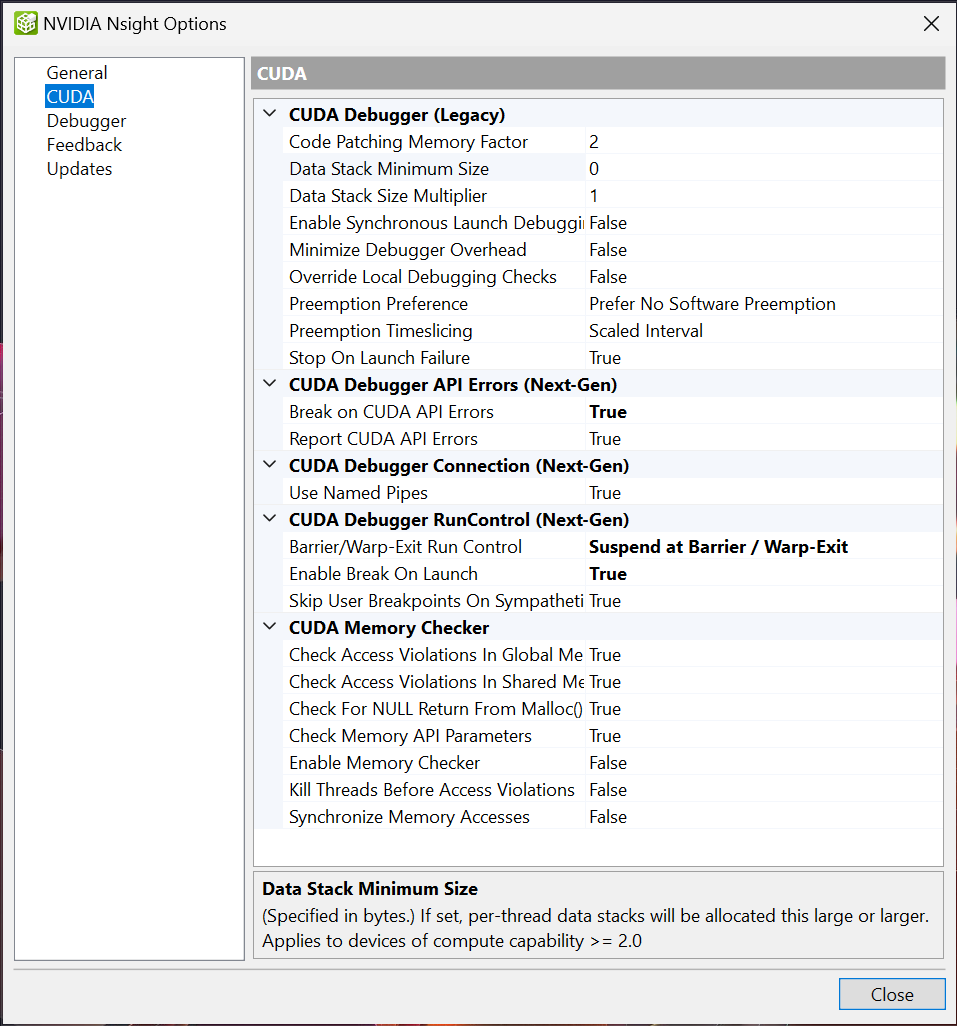Click the NVIDIA Nsight app icon
The width and height of the screenshot is (957, 1026).
(26, 24)
